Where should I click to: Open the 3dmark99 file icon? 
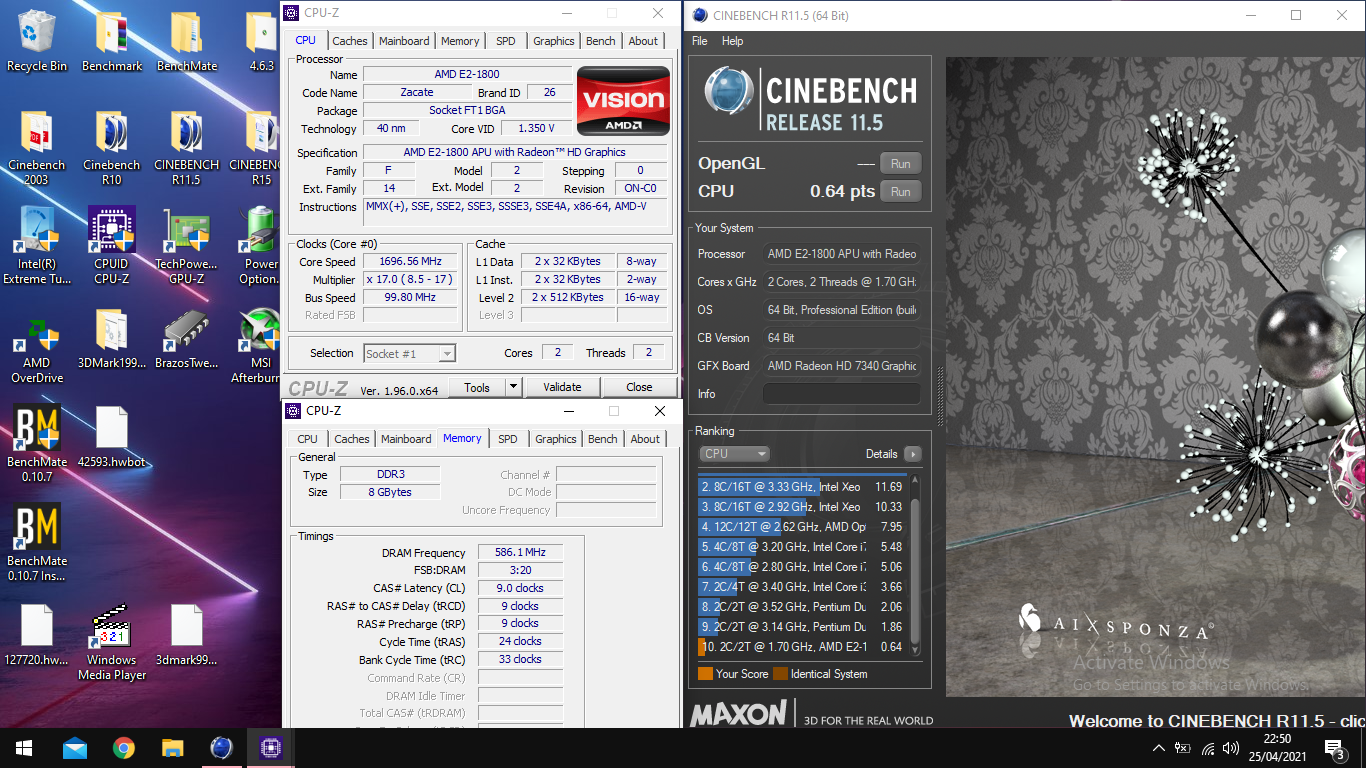[x=187, y=636]
